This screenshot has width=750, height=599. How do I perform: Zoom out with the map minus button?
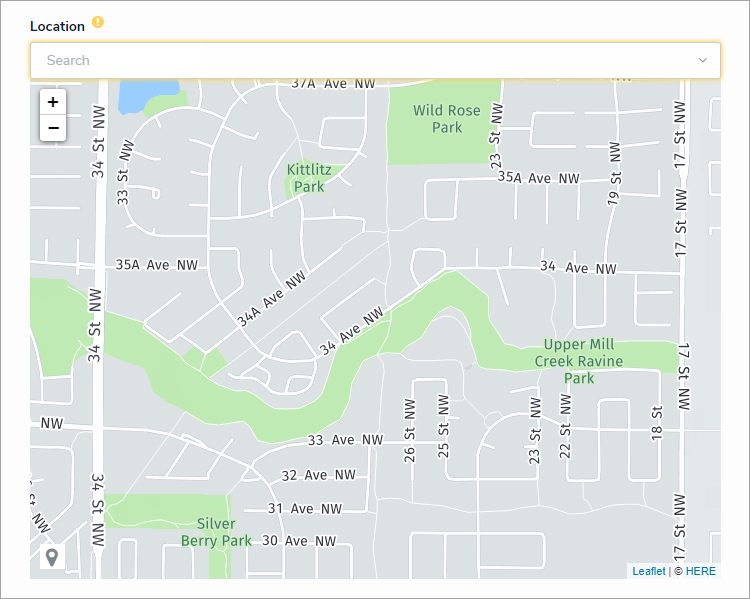click(53, 128)
